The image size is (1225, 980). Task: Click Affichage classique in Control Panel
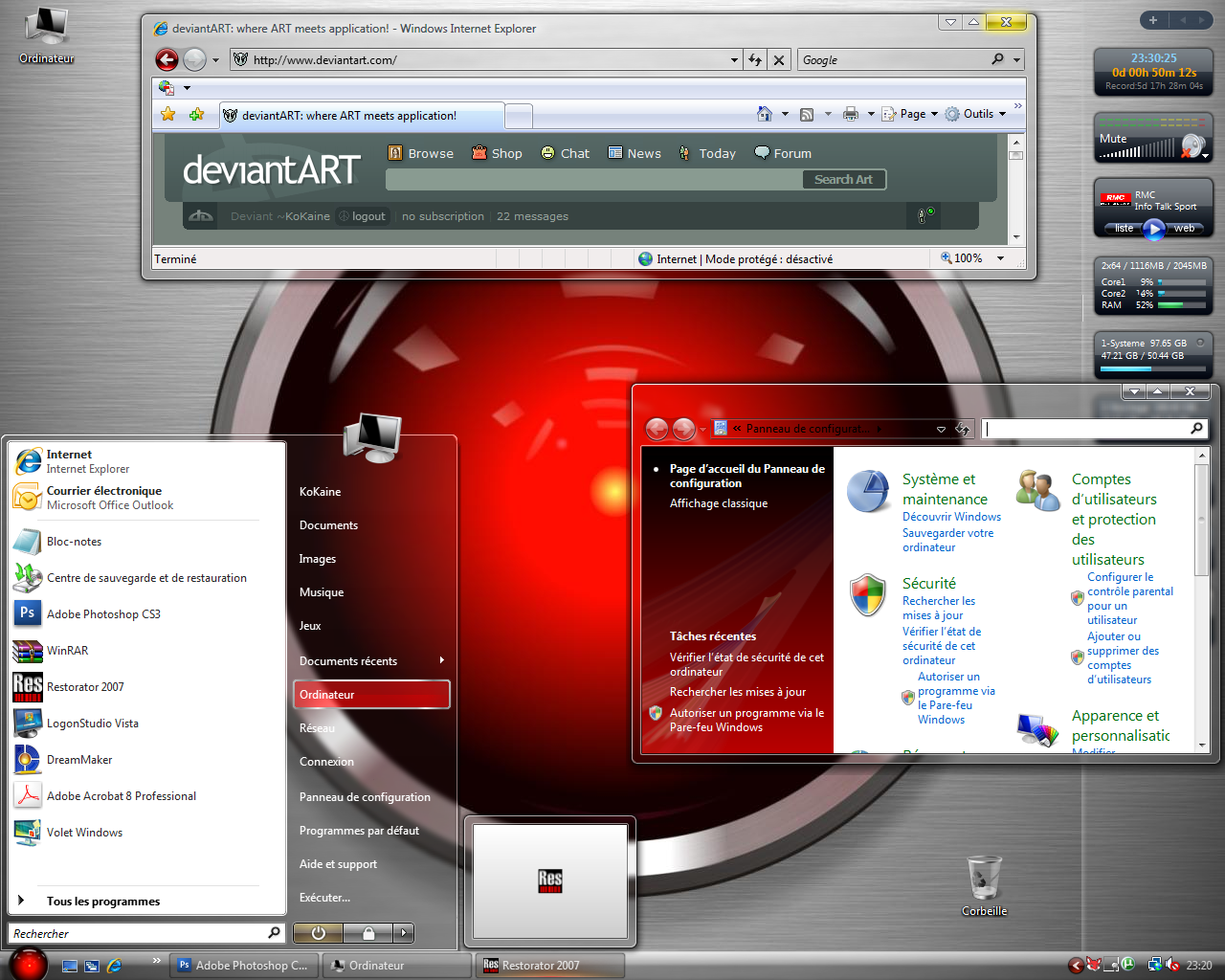click(719, 503)
